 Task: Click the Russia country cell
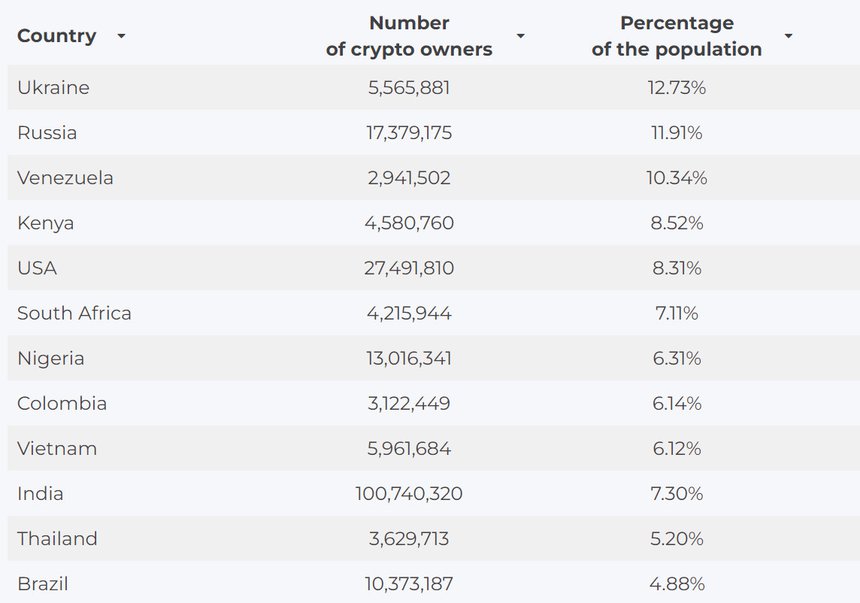click(47, 133)
